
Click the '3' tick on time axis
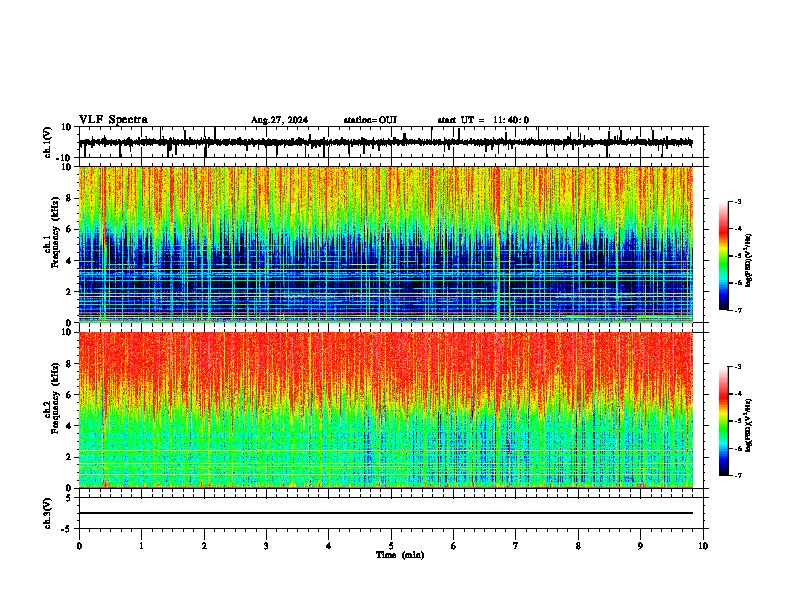(266, 546)
